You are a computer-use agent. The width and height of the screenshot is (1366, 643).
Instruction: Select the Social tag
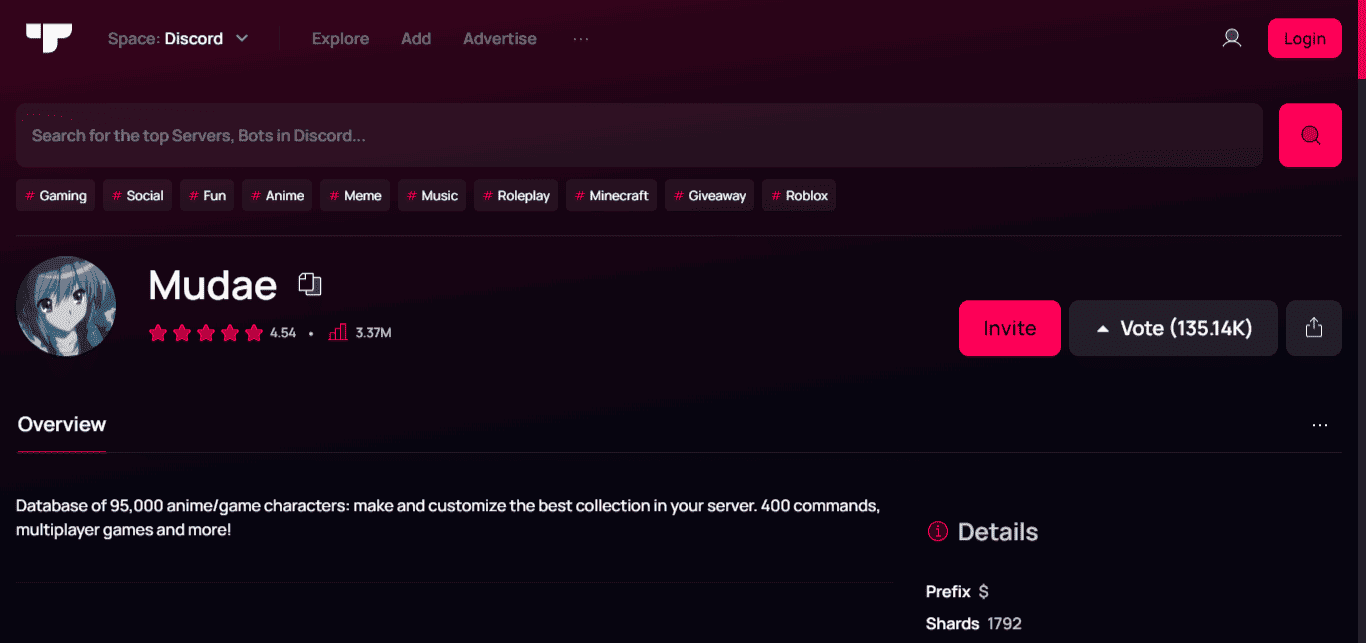(x=138, y=196)
